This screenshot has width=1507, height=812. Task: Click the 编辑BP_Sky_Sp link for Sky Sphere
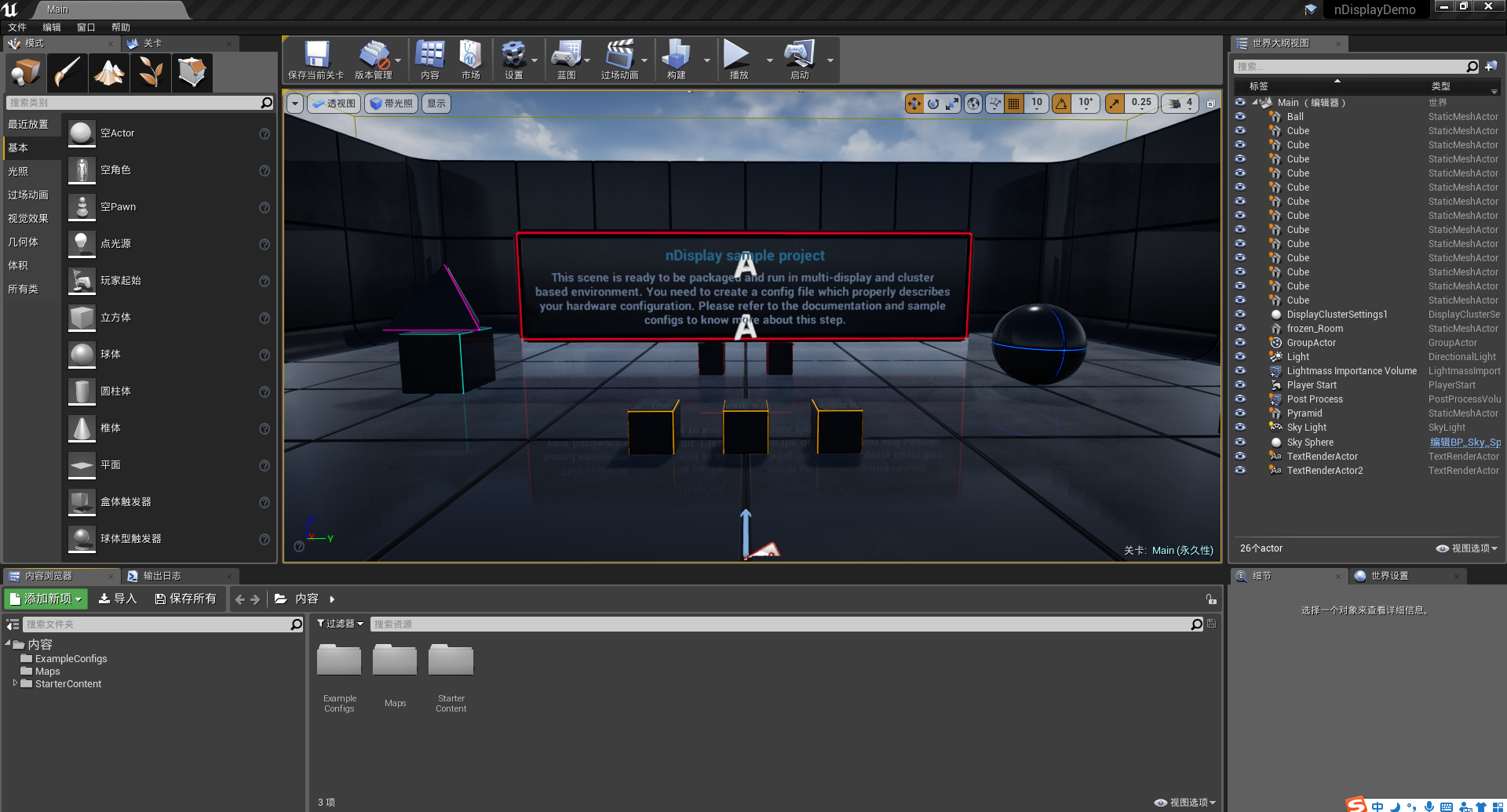click(1464, 442)
